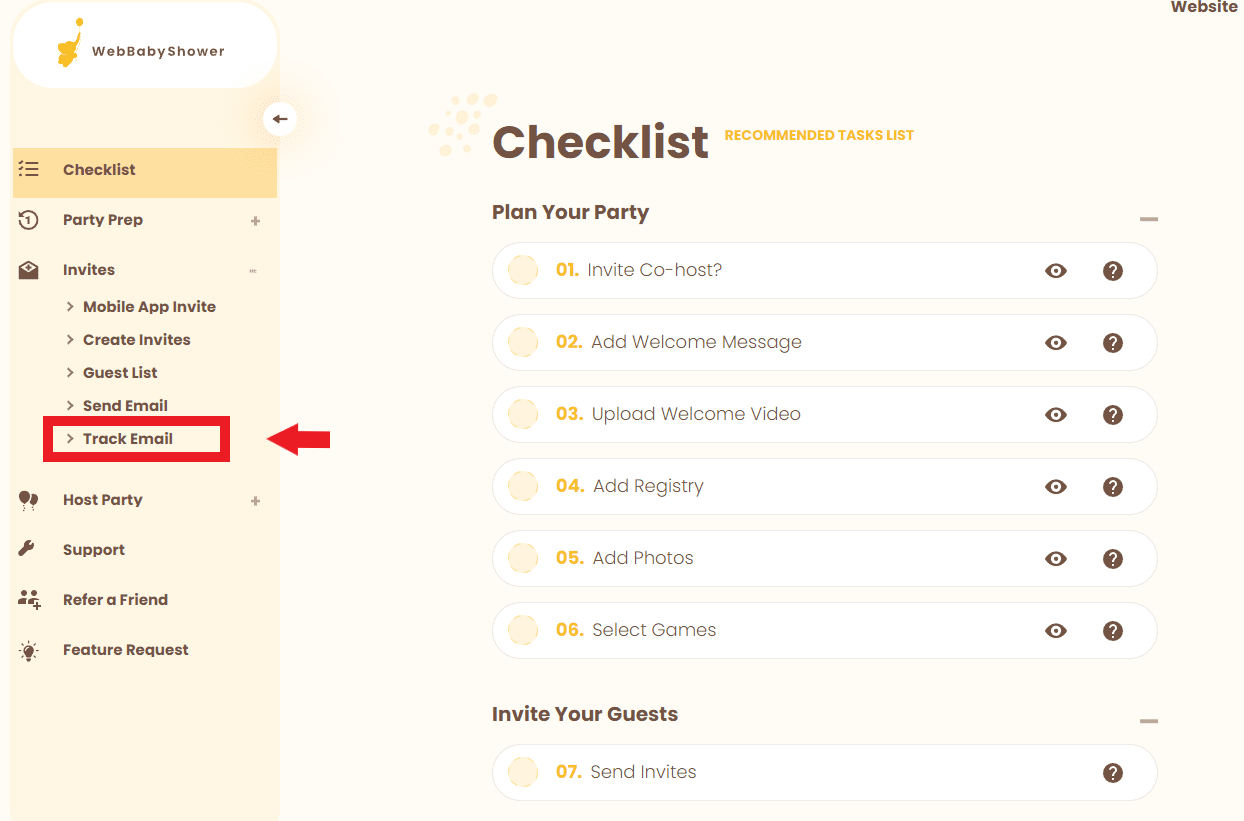Go to Create Invites page
1244x821 pixels.
click(x=136, y=340)
